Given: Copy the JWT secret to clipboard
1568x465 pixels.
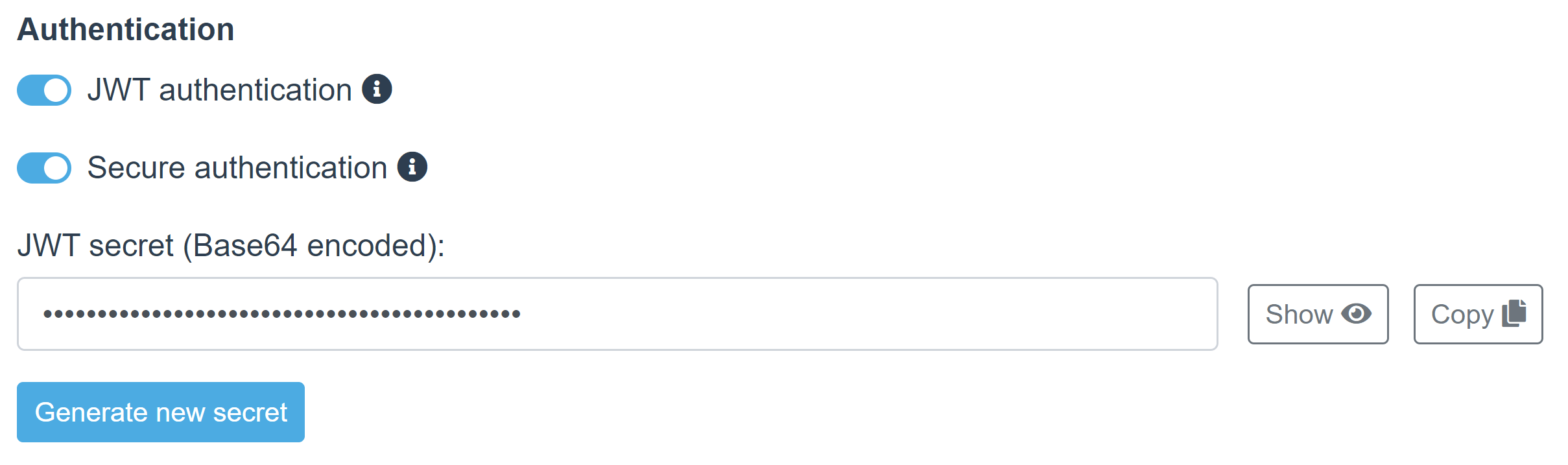Looking at the screenshot, I should pyautogui.click(x=1478, y=314).
